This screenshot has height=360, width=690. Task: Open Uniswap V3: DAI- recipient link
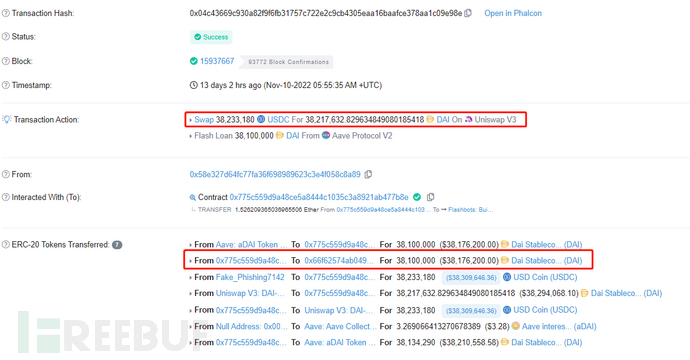(338, 310)
